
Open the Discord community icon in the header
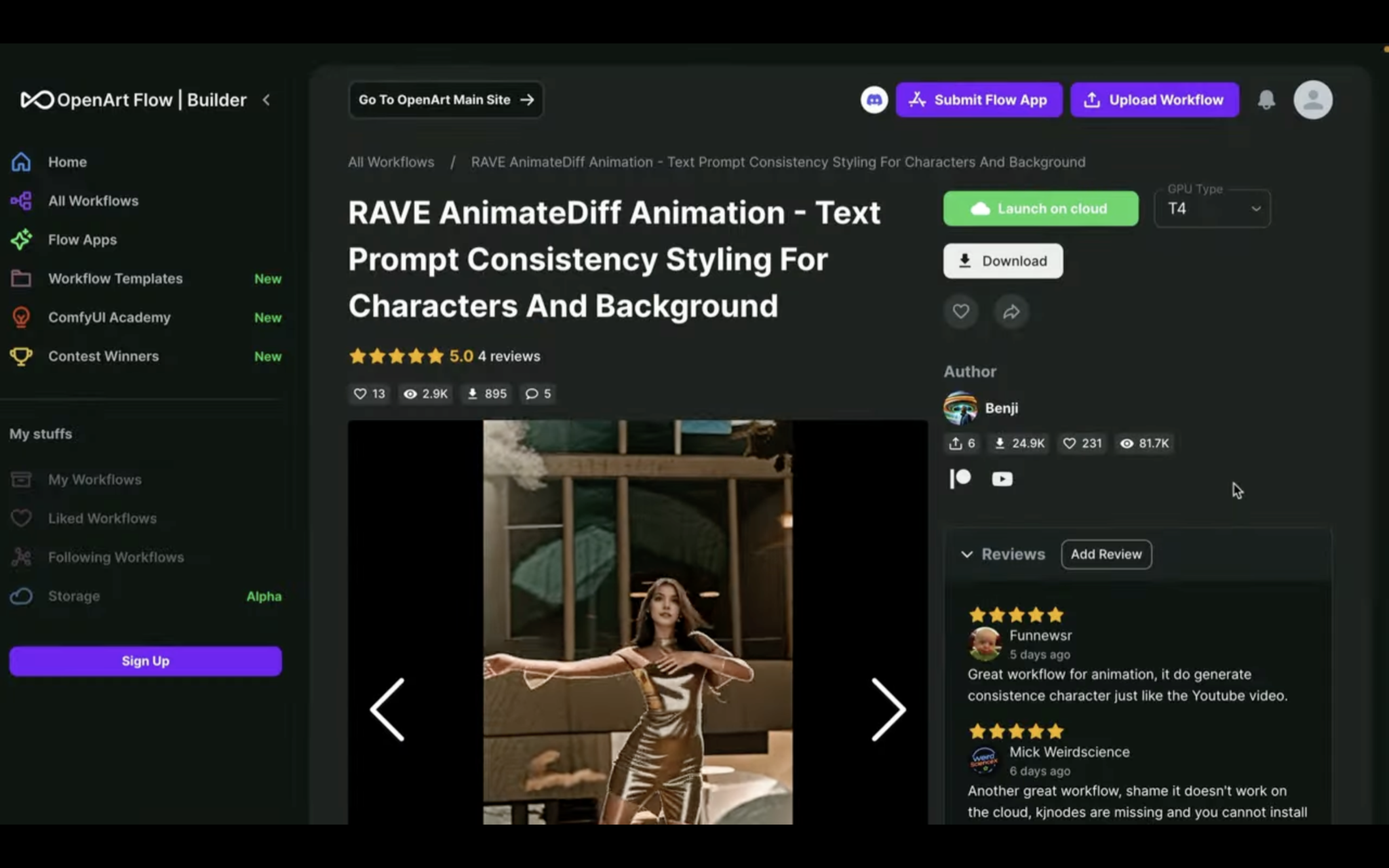tap(874, 100)
